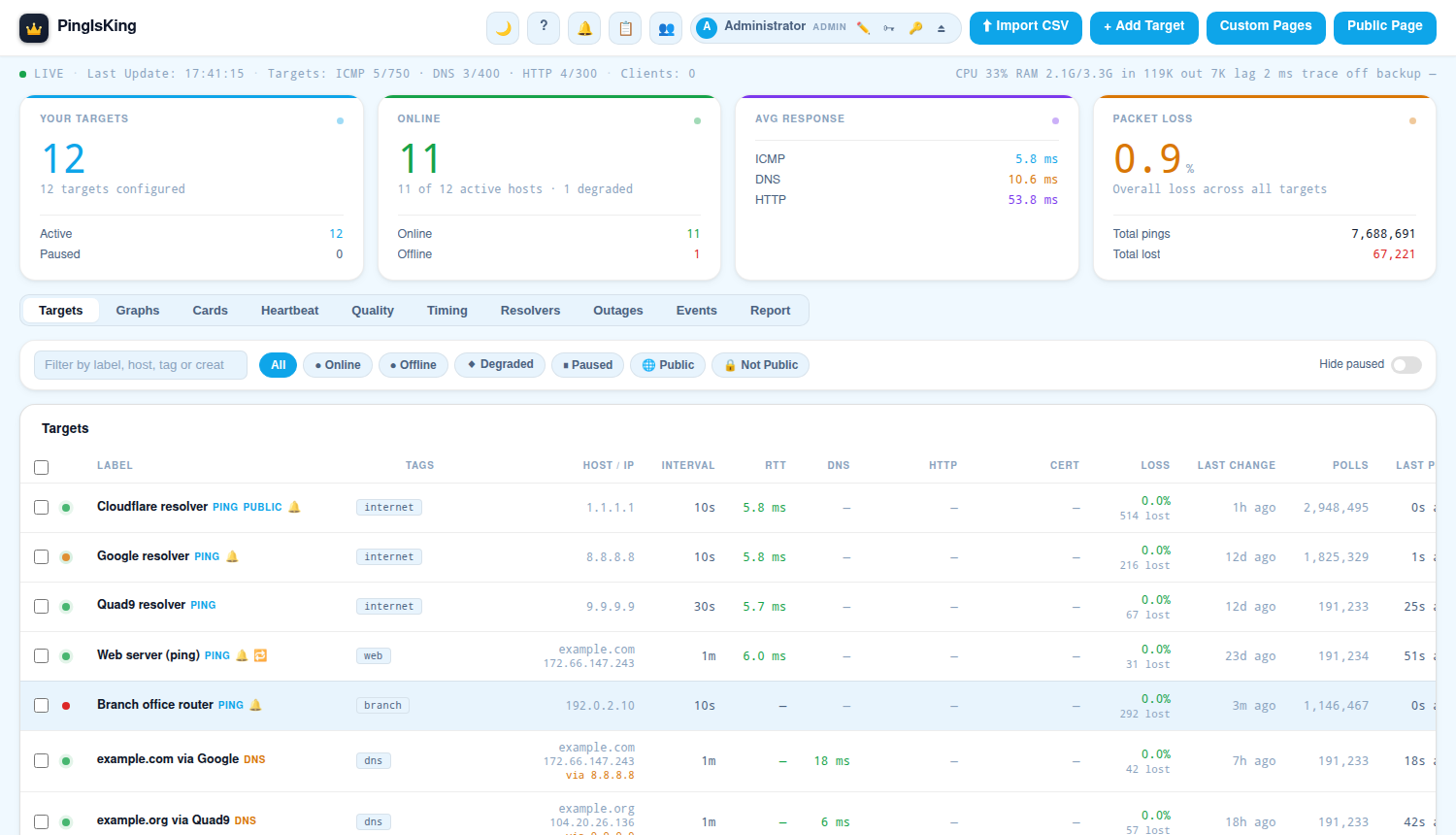The image size is (1456, 835).
Task: Click the bell icon on Branch office router row
Action: (x=256, y=705)
